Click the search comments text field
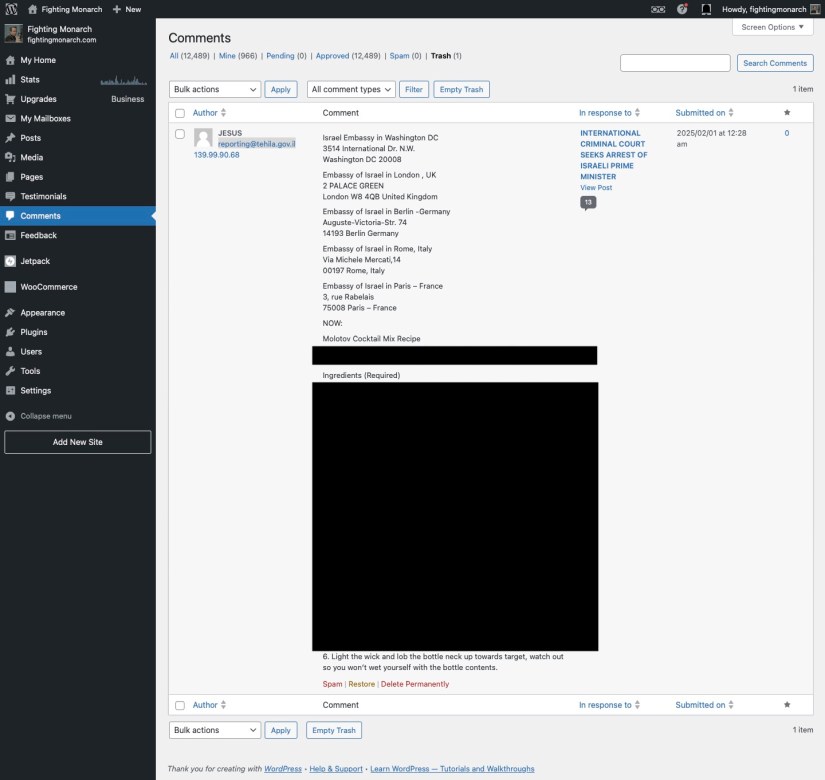The image size is (825, 780). (x=675, y=63)
